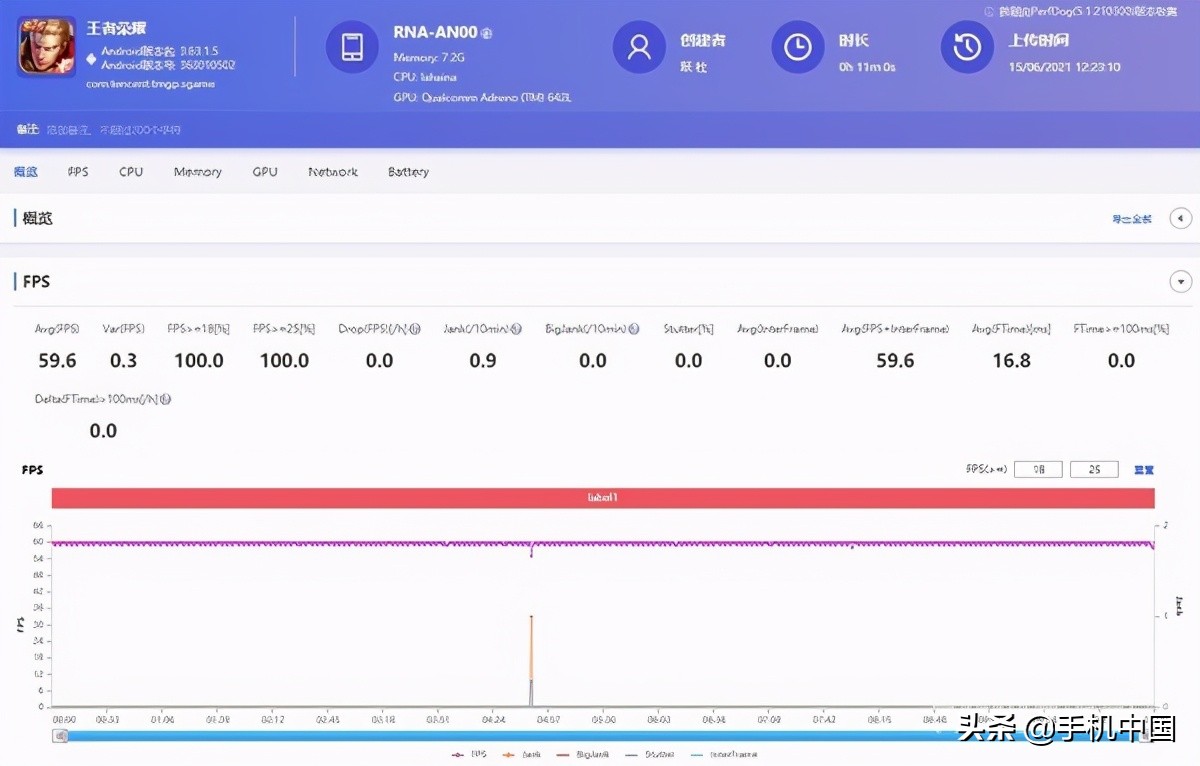The height and width of the screenshot is (766, 1200).
Task: Go to the Battery tab
Action: (408, 172)
